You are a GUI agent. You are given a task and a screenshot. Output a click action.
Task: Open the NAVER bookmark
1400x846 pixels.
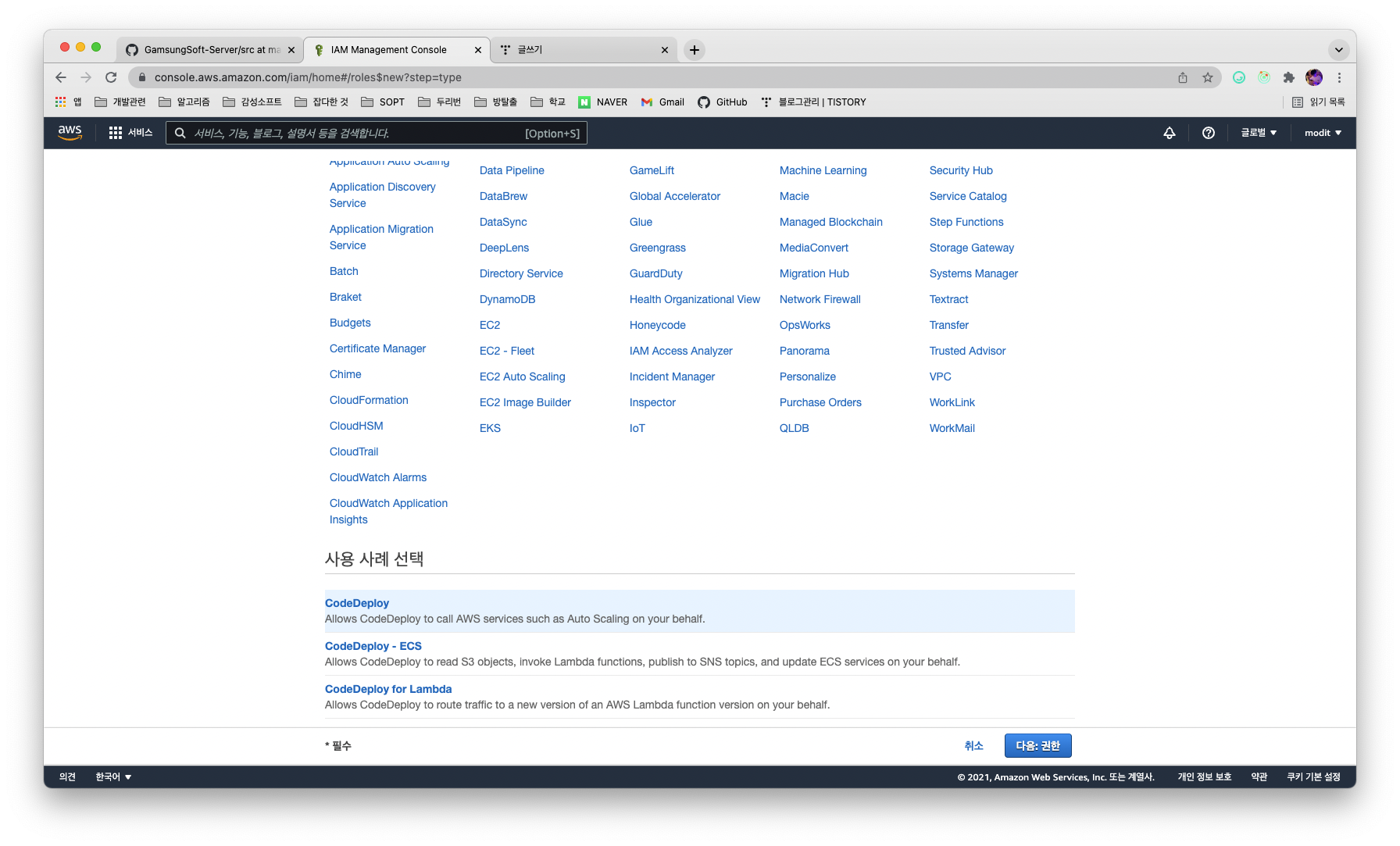pos(602,102)
